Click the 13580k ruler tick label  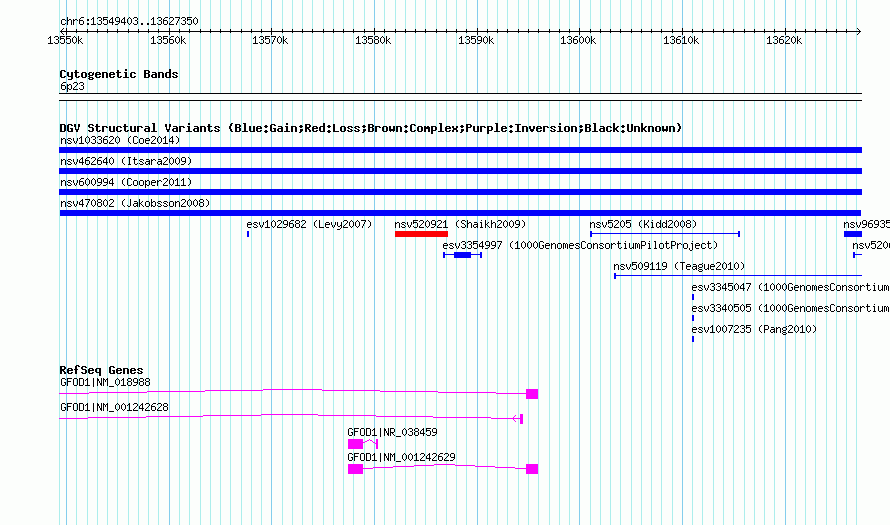(373, 40)
